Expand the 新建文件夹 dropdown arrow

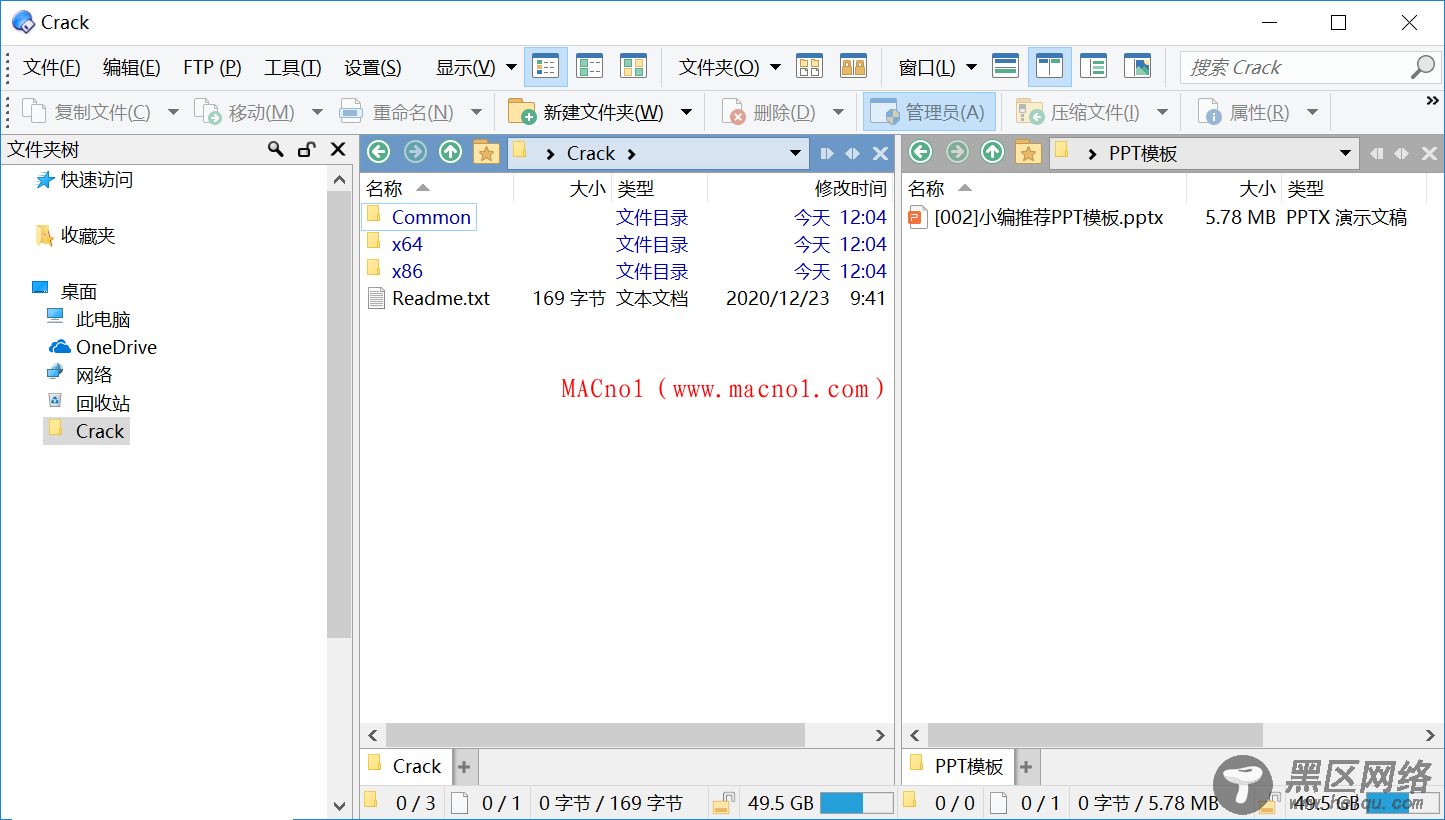(x=687, y=112)
